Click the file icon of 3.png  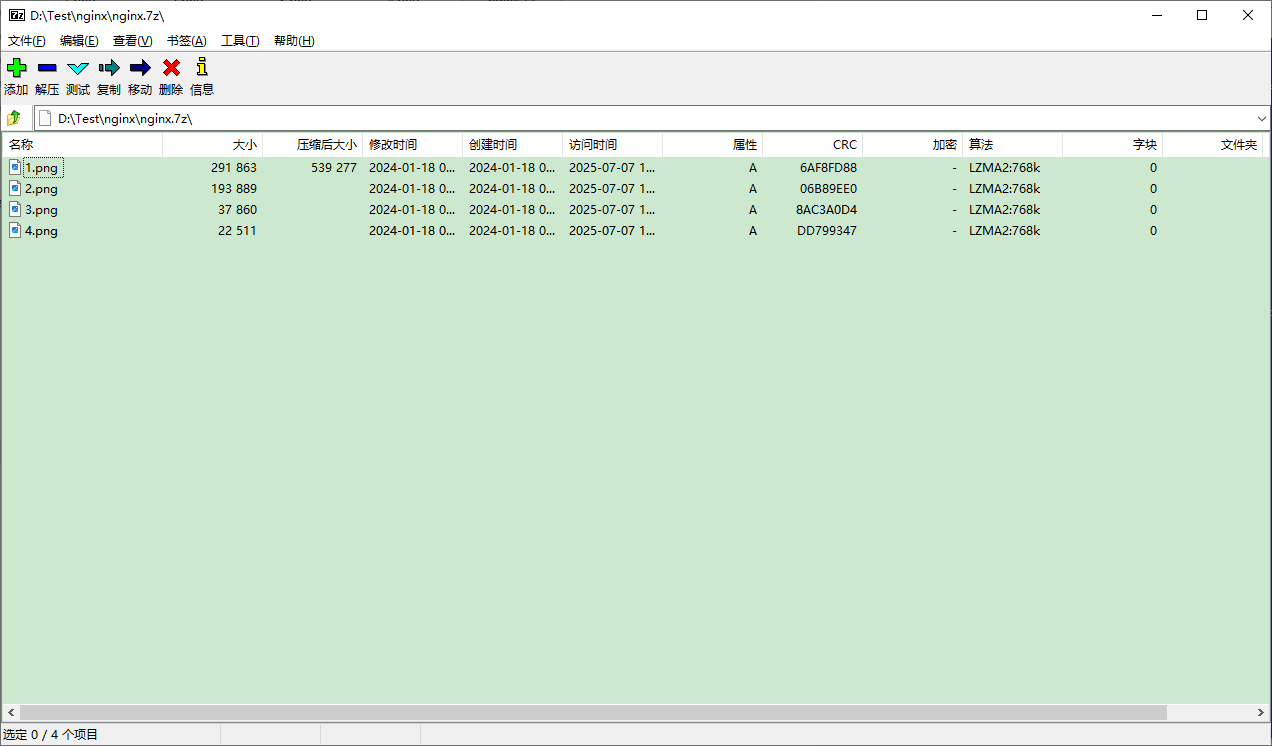tap(15, 209)
